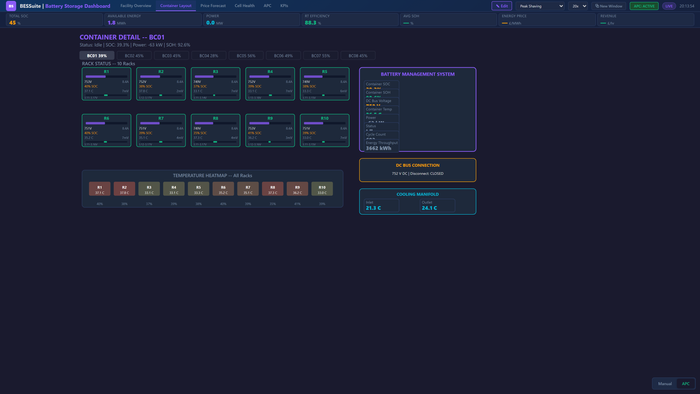The height and width of the screenshot is (394, 700).
Task: Select container BC05 56%
Action: 246,56
